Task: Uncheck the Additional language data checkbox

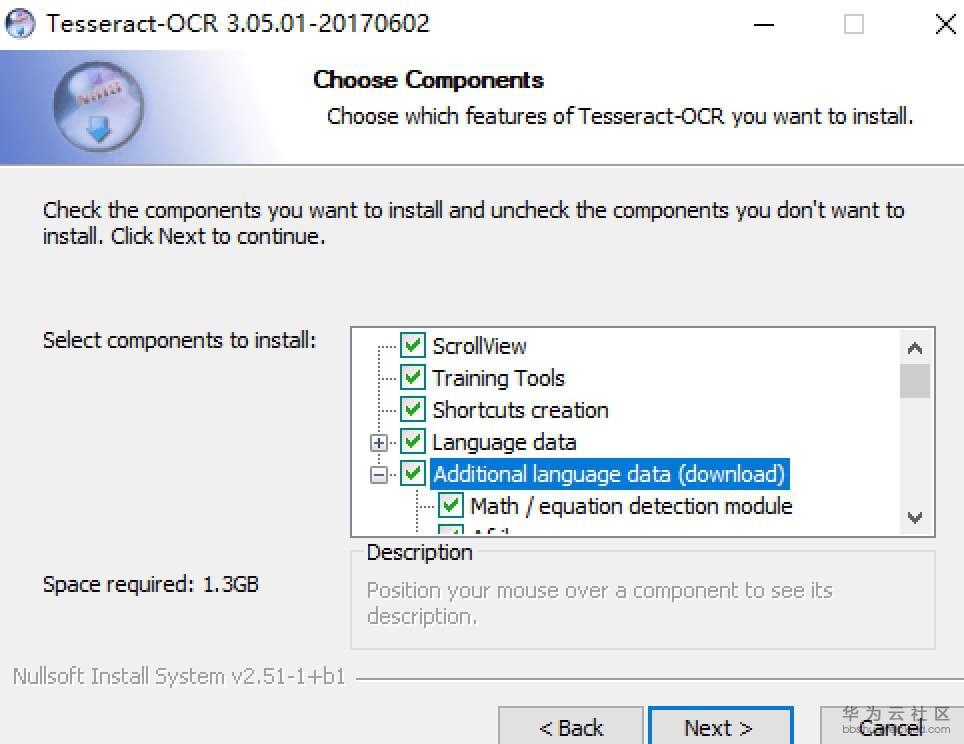Action: (x=413, y=474)
